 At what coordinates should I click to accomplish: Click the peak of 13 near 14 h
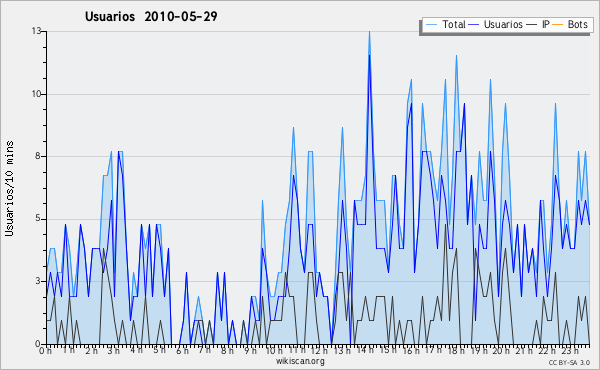click(369, 32)
